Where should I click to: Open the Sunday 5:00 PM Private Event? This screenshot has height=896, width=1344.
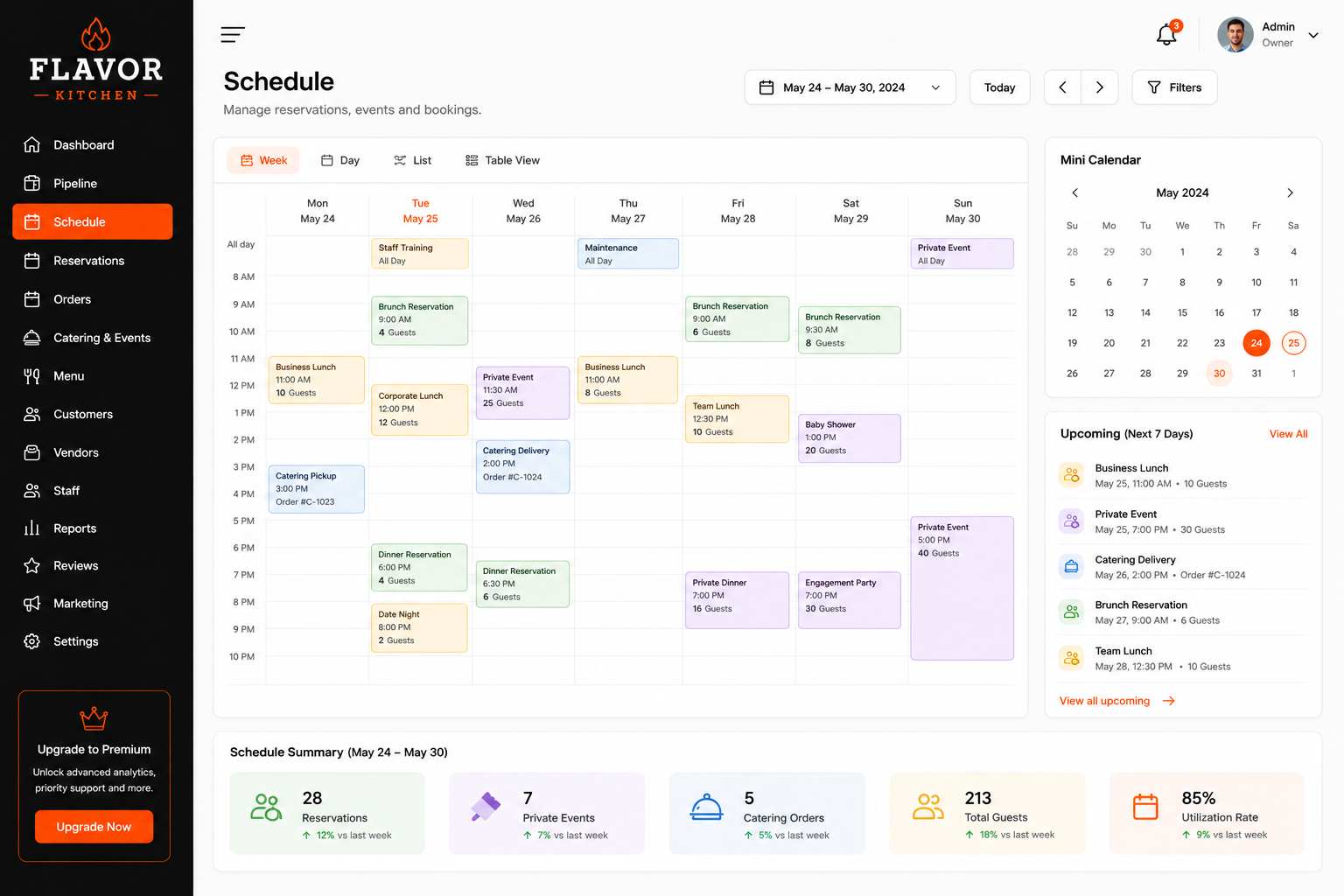click(962, 588)
